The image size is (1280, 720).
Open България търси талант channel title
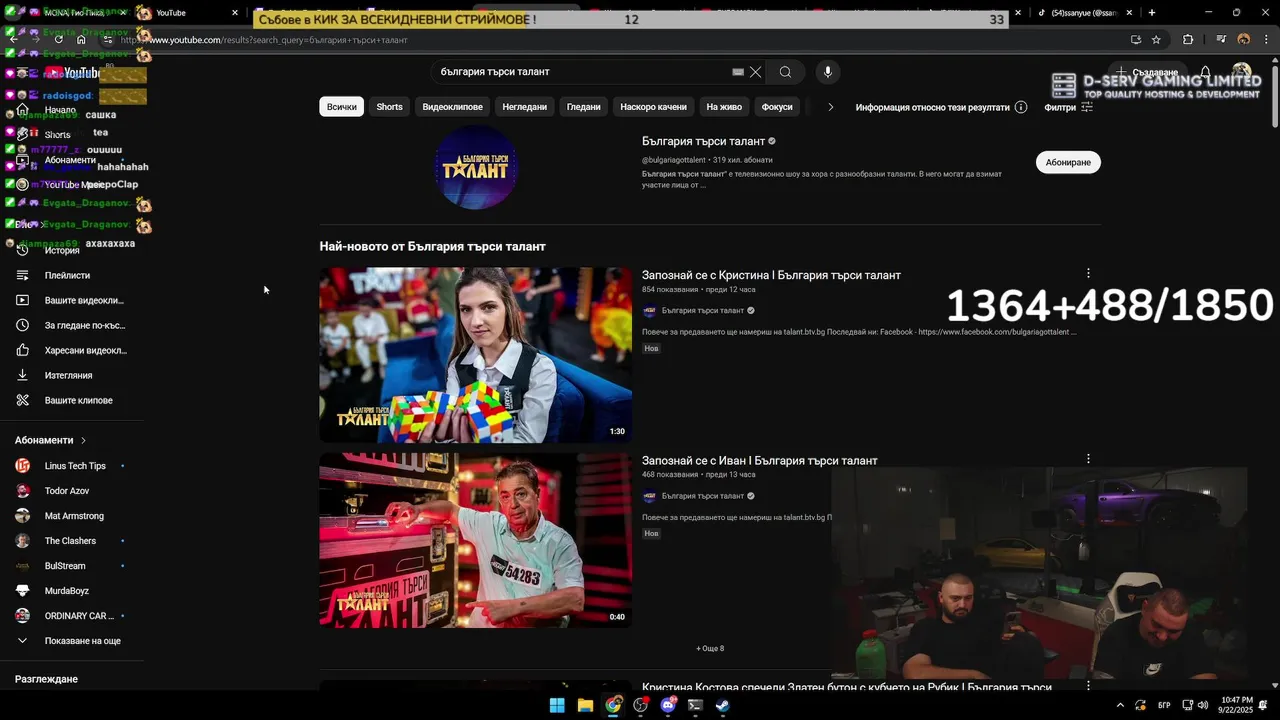click(x=703, y=141)
